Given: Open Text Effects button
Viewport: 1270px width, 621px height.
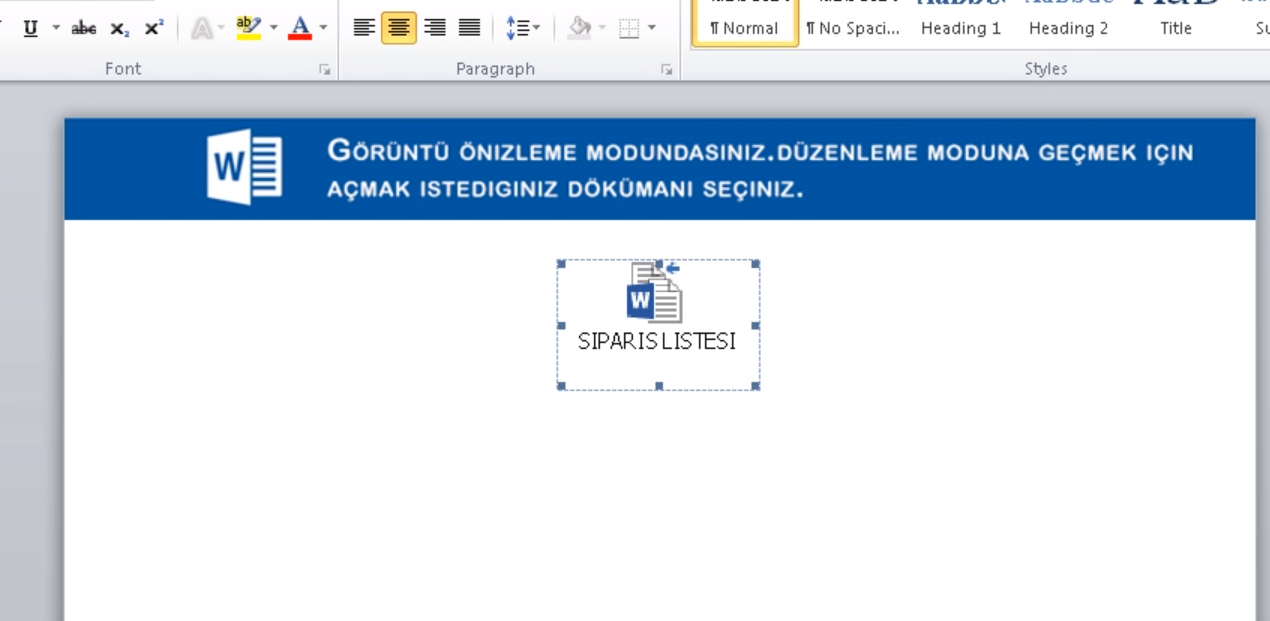Looking at the screenshot, I should 202,28.
